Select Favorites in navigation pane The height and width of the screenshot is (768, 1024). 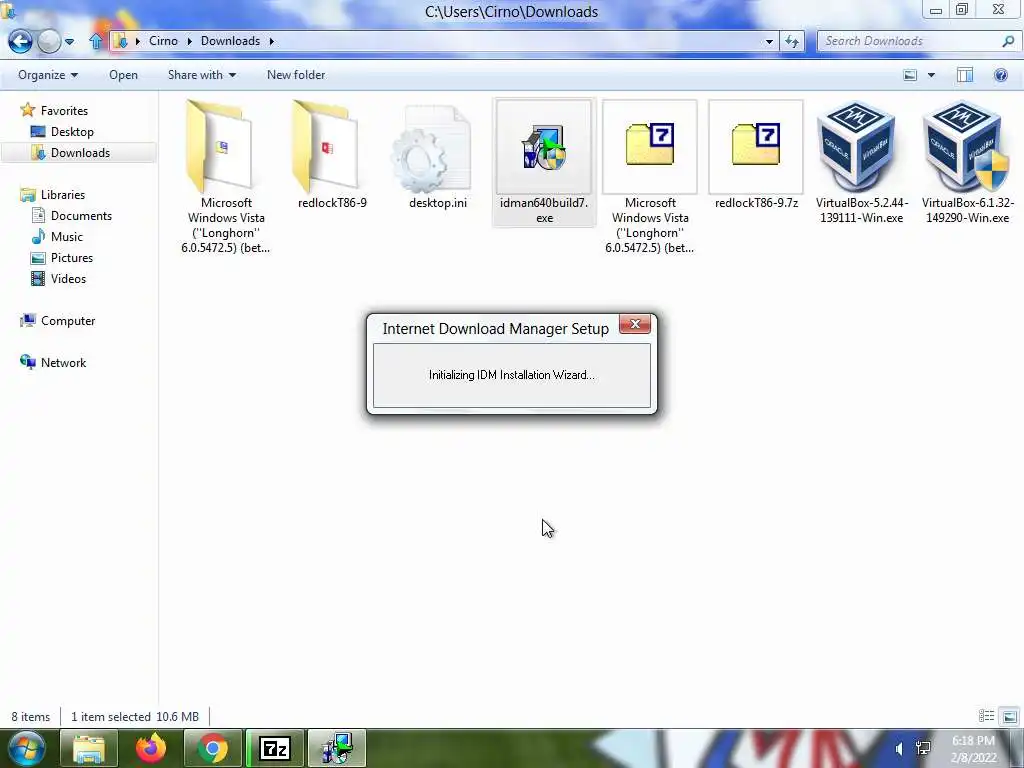(x=64, y=111)
